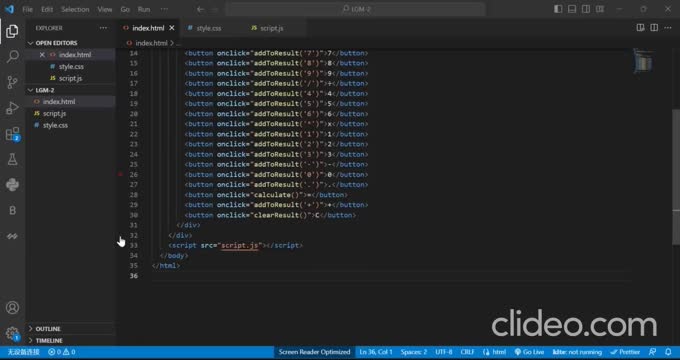The width and height of the screenshot is (680, 360).
Task: Open the Python sidebar view
Action: point(13,185)
